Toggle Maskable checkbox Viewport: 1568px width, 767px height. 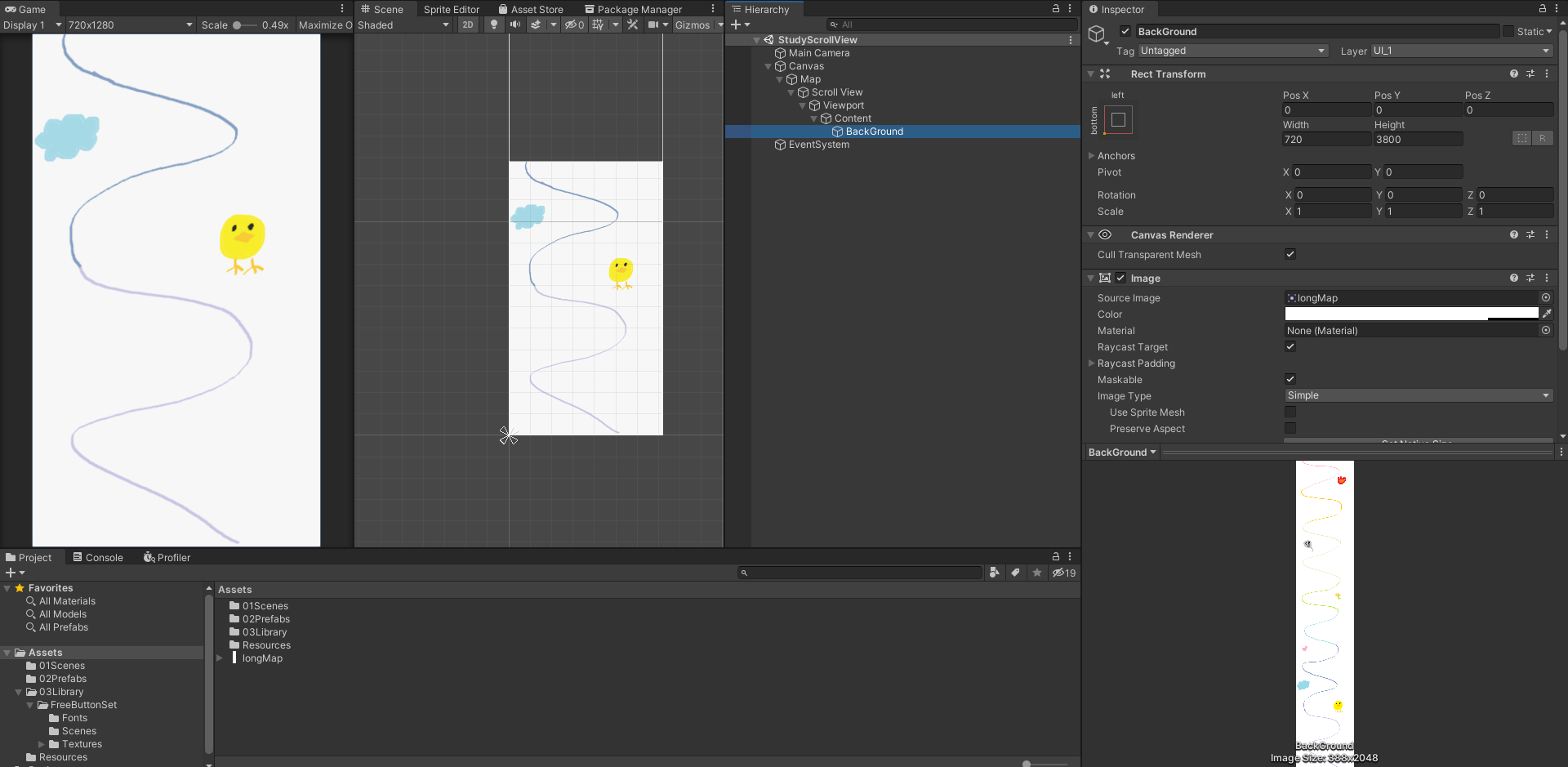point(1290,379)
